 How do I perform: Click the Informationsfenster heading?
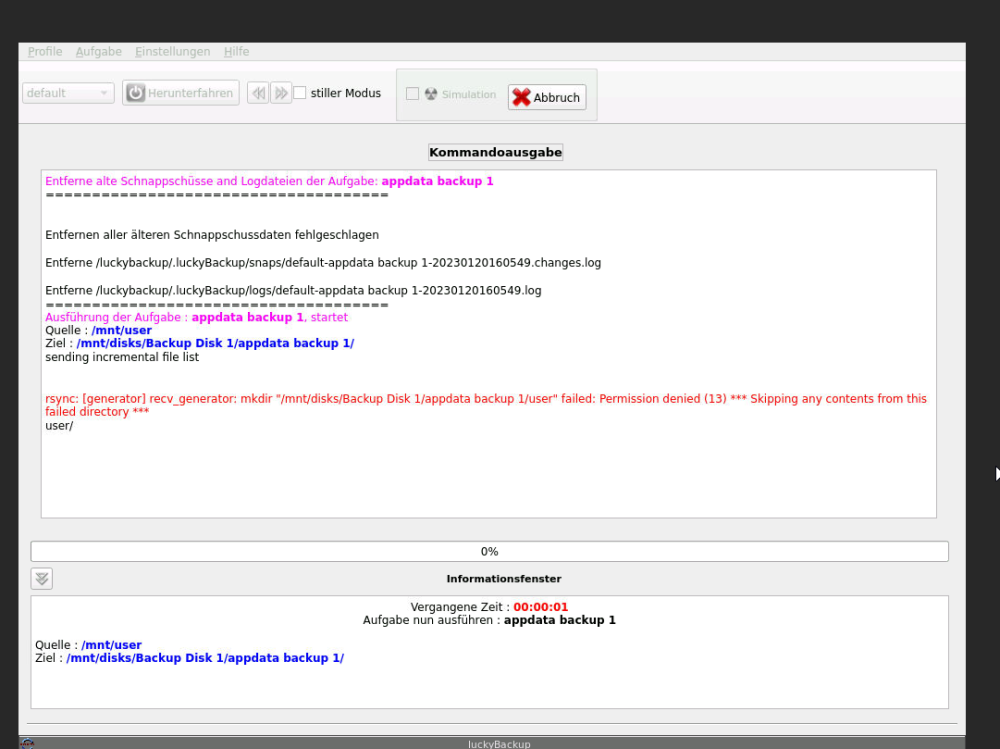[x=504, y=579]
